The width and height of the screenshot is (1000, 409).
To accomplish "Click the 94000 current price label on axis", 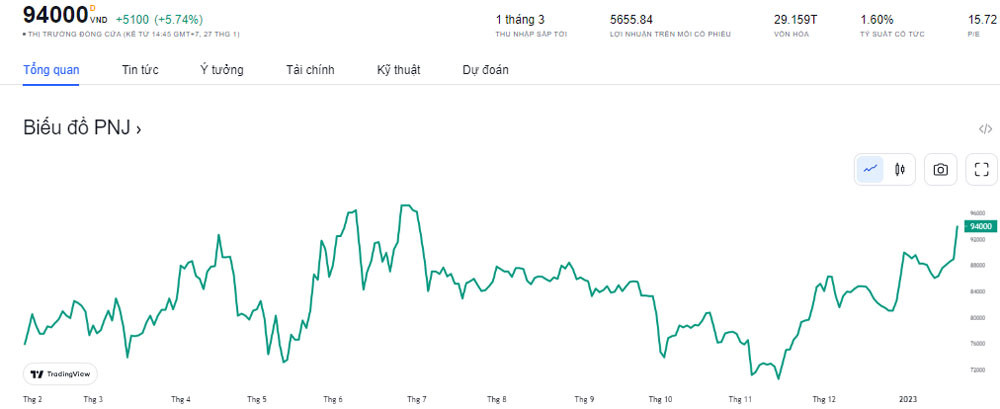I will coord(979,226).
